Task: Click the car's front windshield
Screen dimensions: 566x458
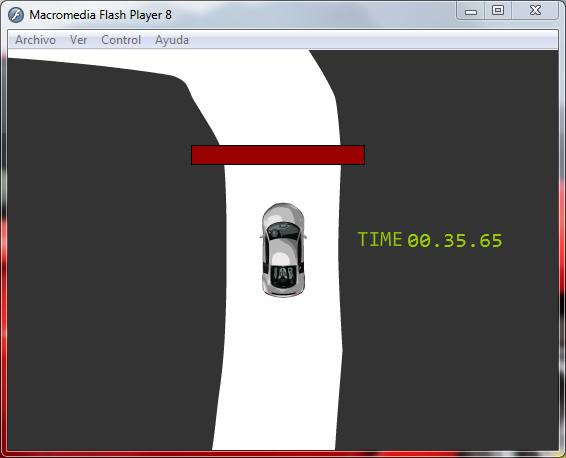Action: tap(283, 230)
